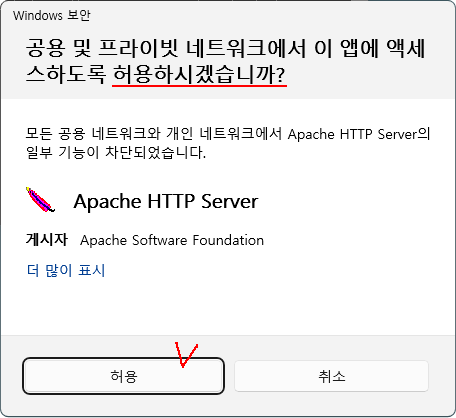Click the 취소 button to cancel

[x=331, y=376]
